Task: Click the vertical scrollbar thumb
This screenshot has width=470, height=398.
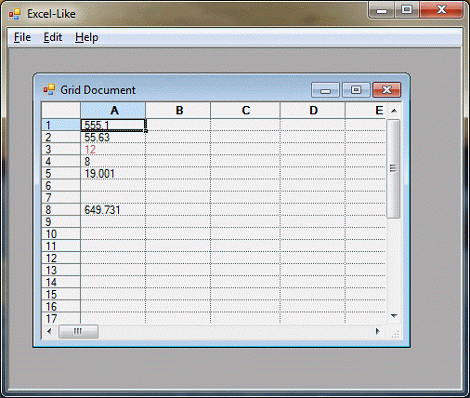Action: coord(394,169)
